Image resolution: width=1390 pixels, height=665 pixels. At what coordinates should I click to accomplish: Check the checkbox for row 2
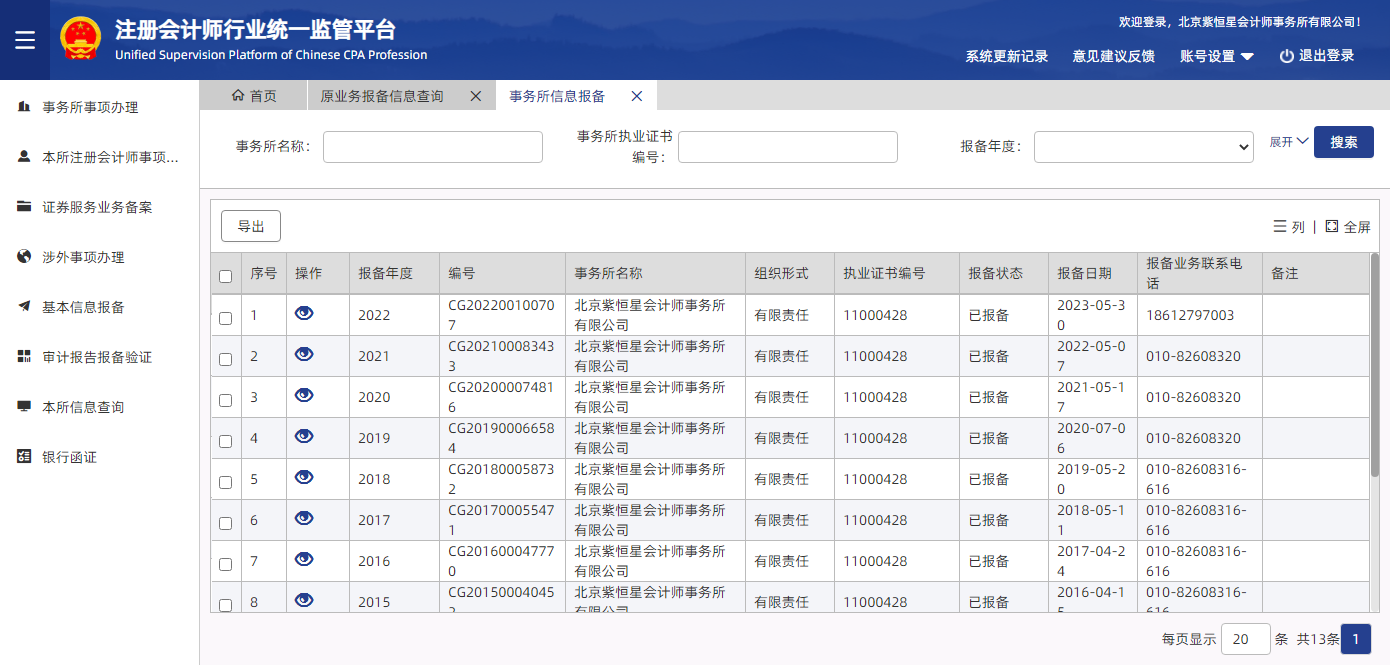tap(225, 359)
